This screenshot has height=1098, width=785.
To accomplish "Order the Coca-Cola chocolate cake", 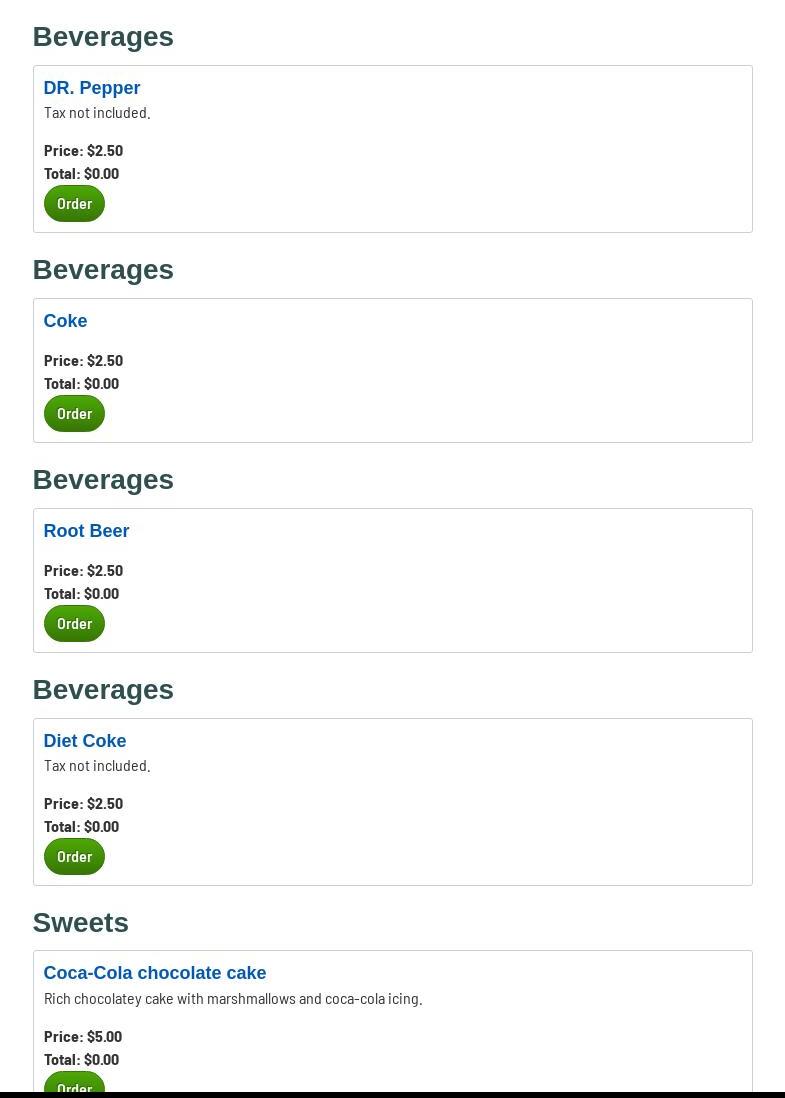I will pyautogui.click(x=74, y=1084).
